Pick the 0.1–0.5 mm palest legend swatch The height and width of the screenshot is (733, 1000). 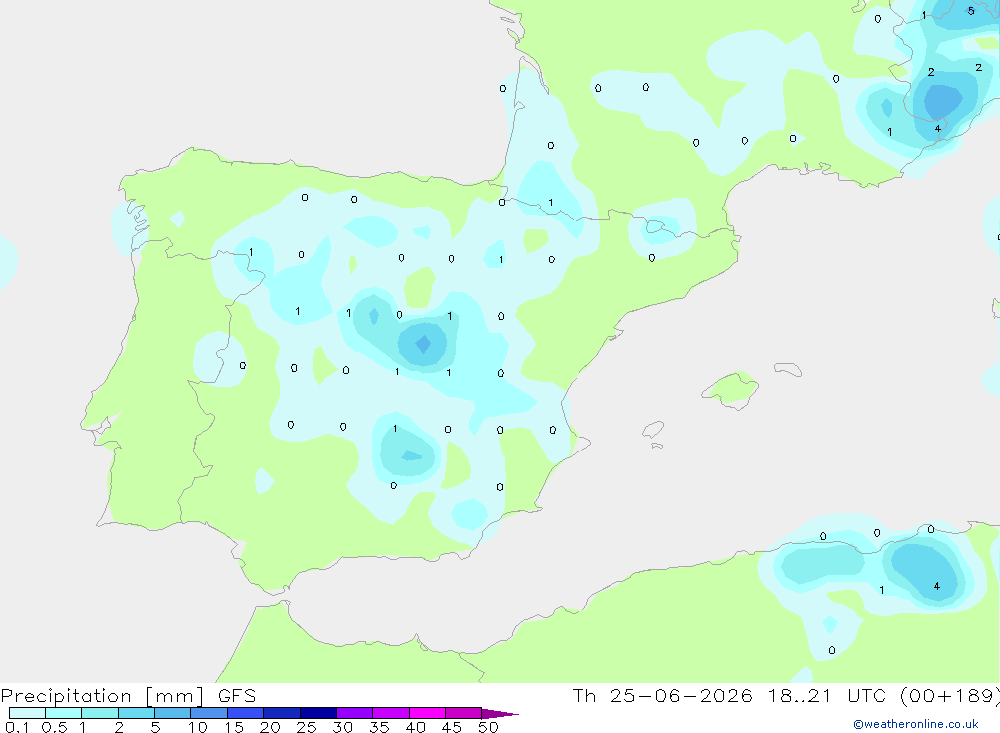tap(27, 713)
